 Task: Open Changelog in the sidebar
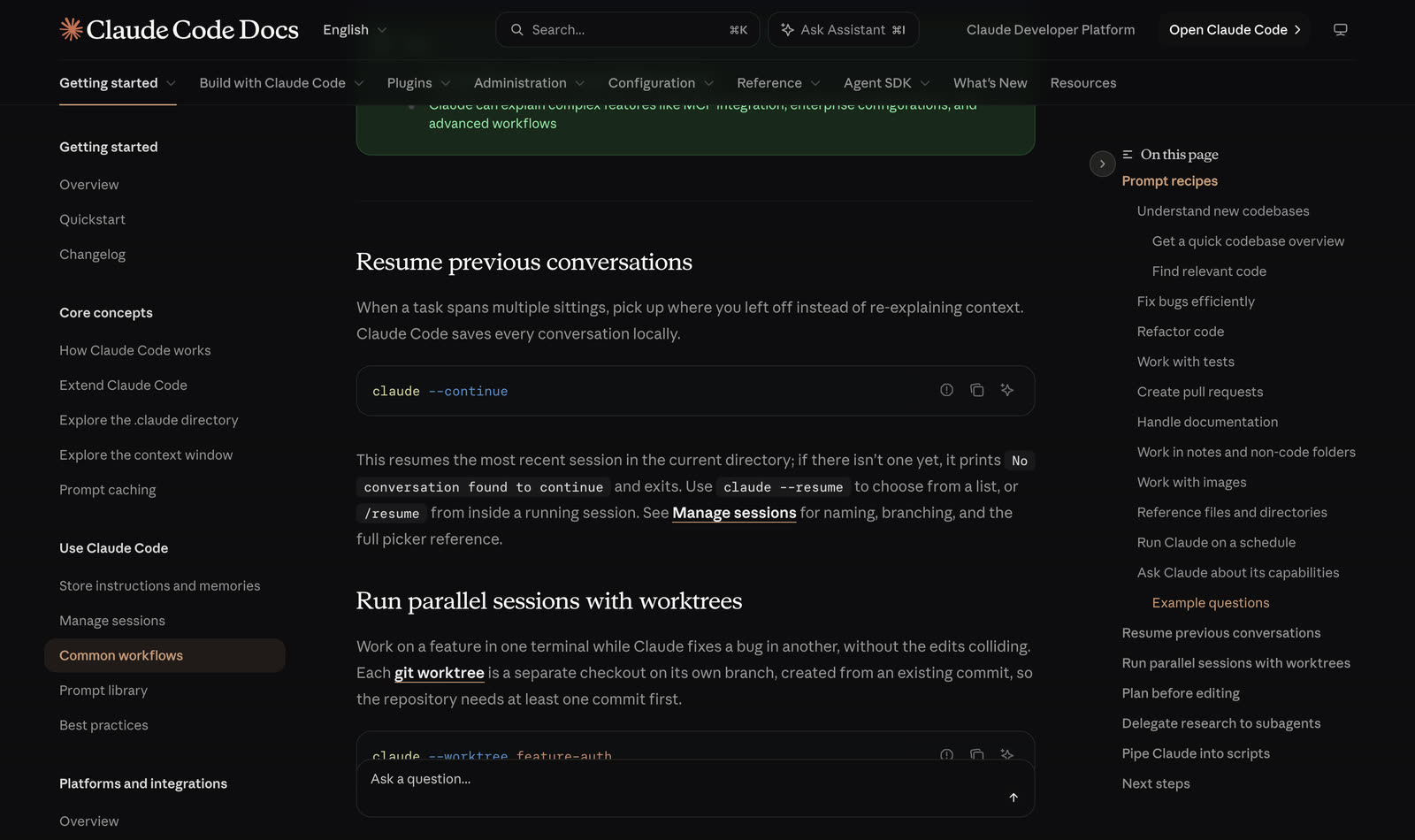tap(92, 255)
